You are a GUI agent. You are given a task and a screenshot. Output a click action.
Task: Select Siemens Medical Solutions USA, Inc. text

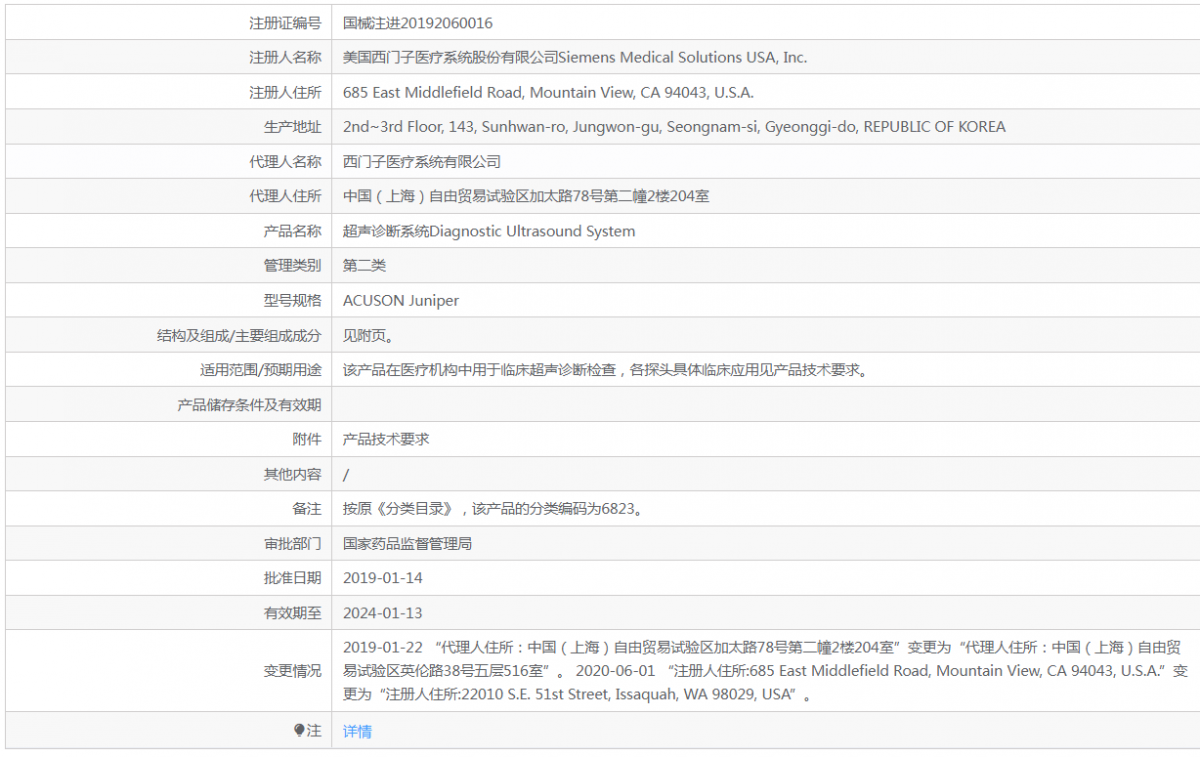682,58
